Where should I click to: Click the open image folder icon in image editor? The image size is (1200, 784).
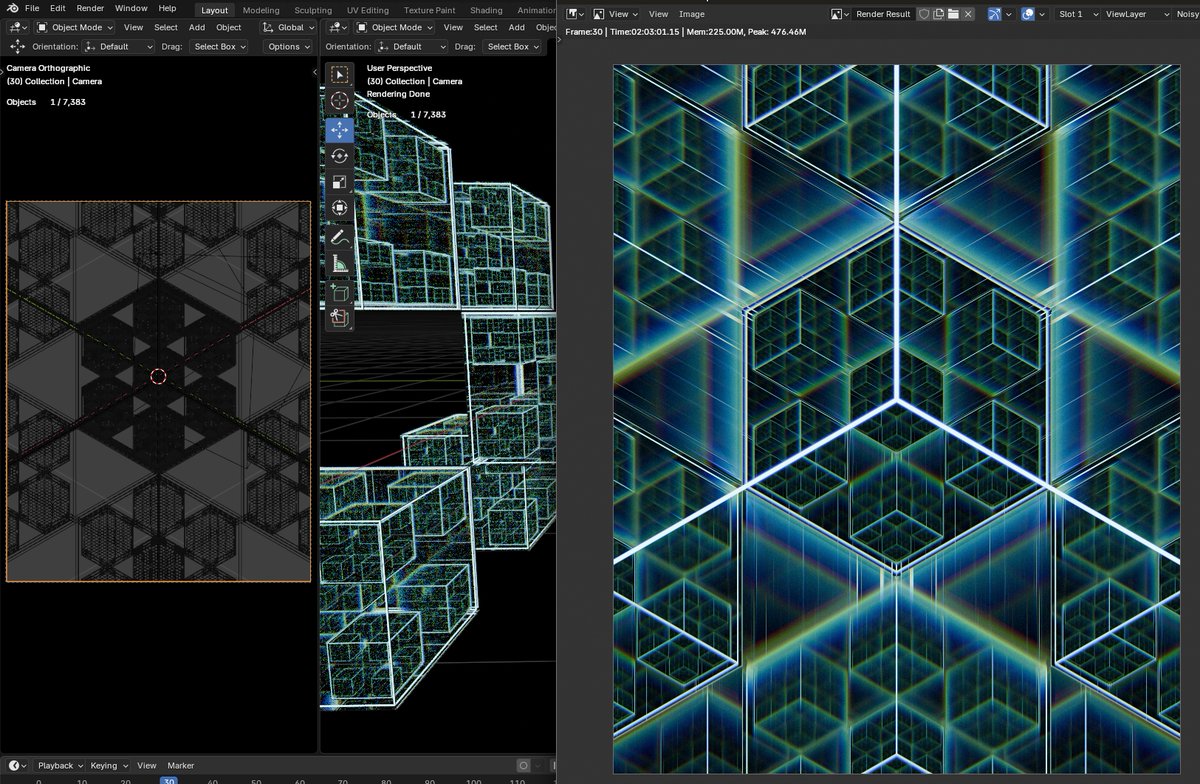(x=954, y=14)
